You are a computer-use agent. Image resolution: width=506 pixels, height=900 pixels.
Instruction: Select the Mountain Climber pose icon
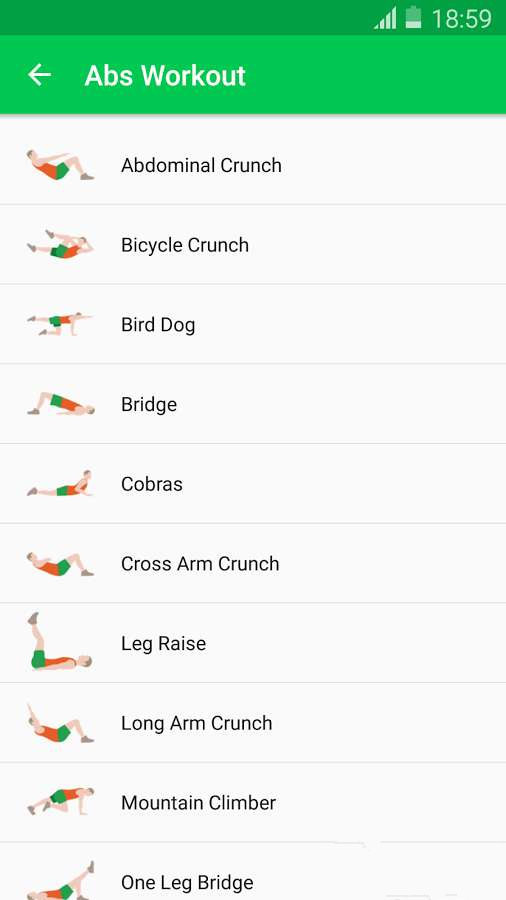[60, 801]
